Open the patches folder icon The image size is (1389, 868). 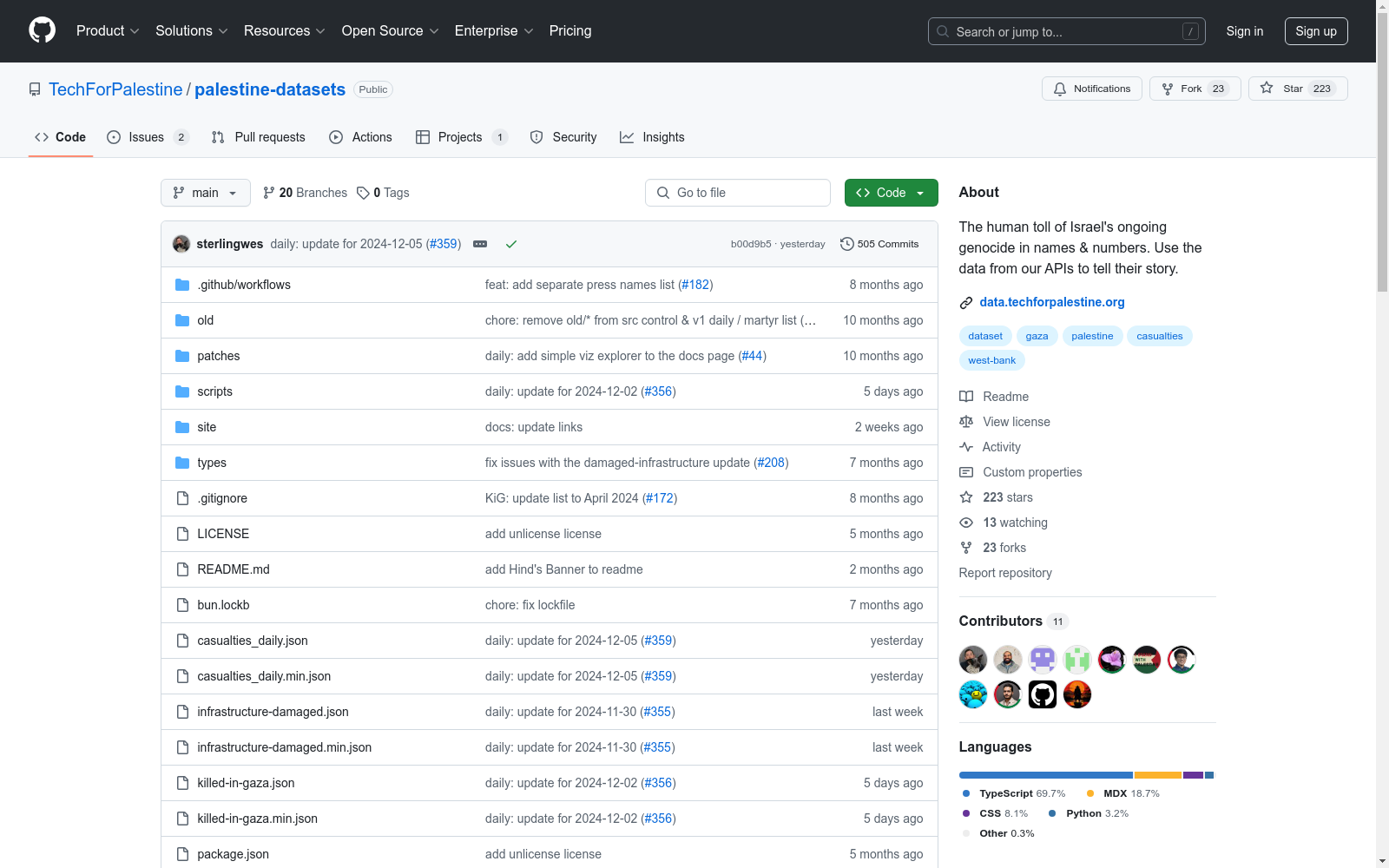182,356
